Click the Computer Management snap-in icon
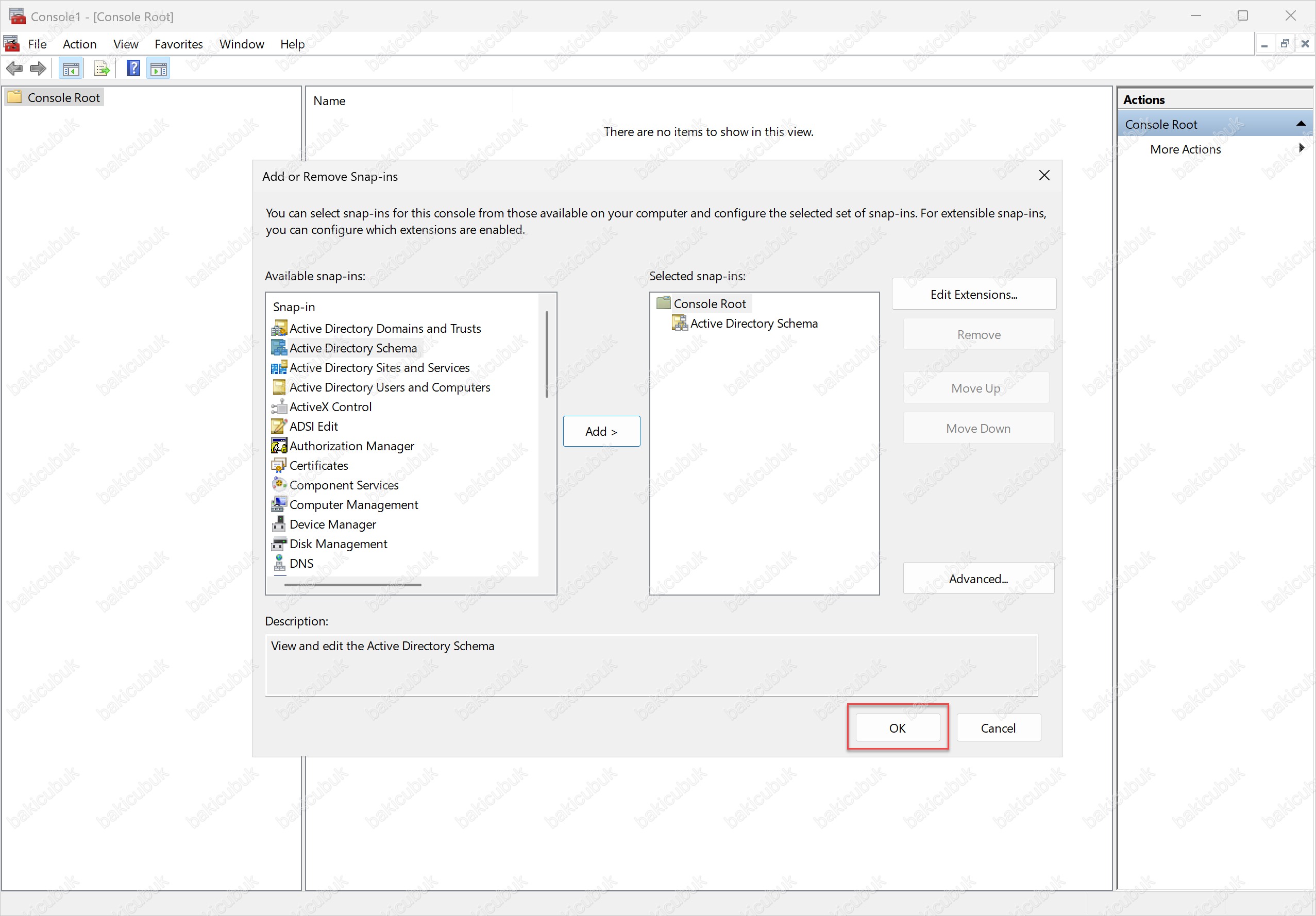The height and width of the screenshot is (916, 1316). [x=279, y=504]
